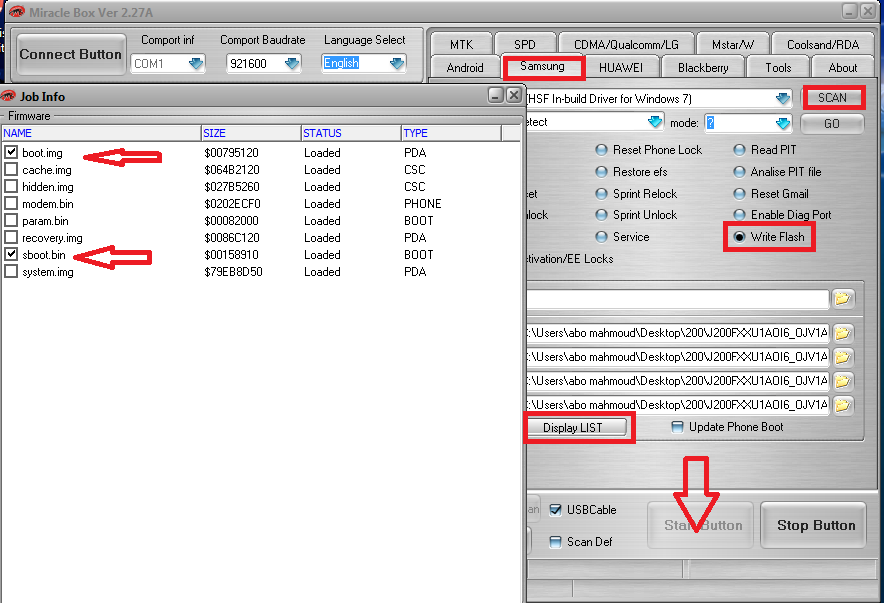Expand the HSF In-build Driver dropdown

pyautogui.click(x=783, y=99)
